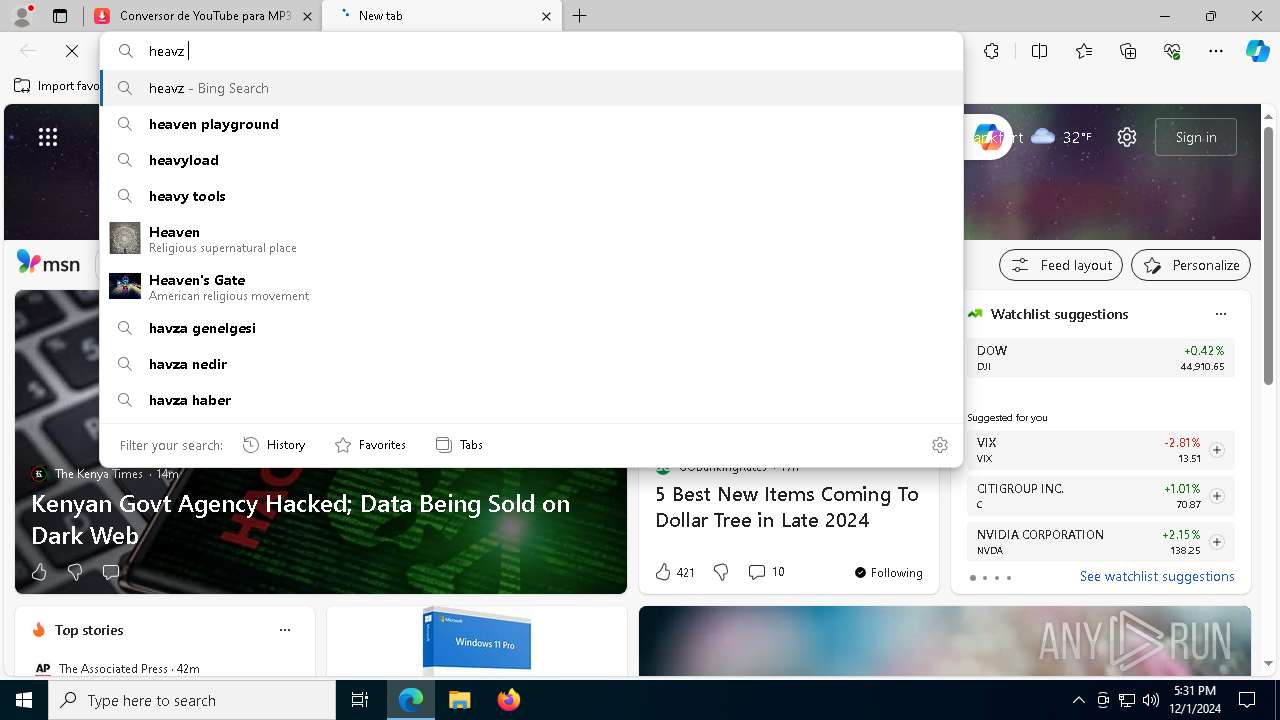
Task: Select Heaven's Gate suggestion
Action: tap(531, 287)
